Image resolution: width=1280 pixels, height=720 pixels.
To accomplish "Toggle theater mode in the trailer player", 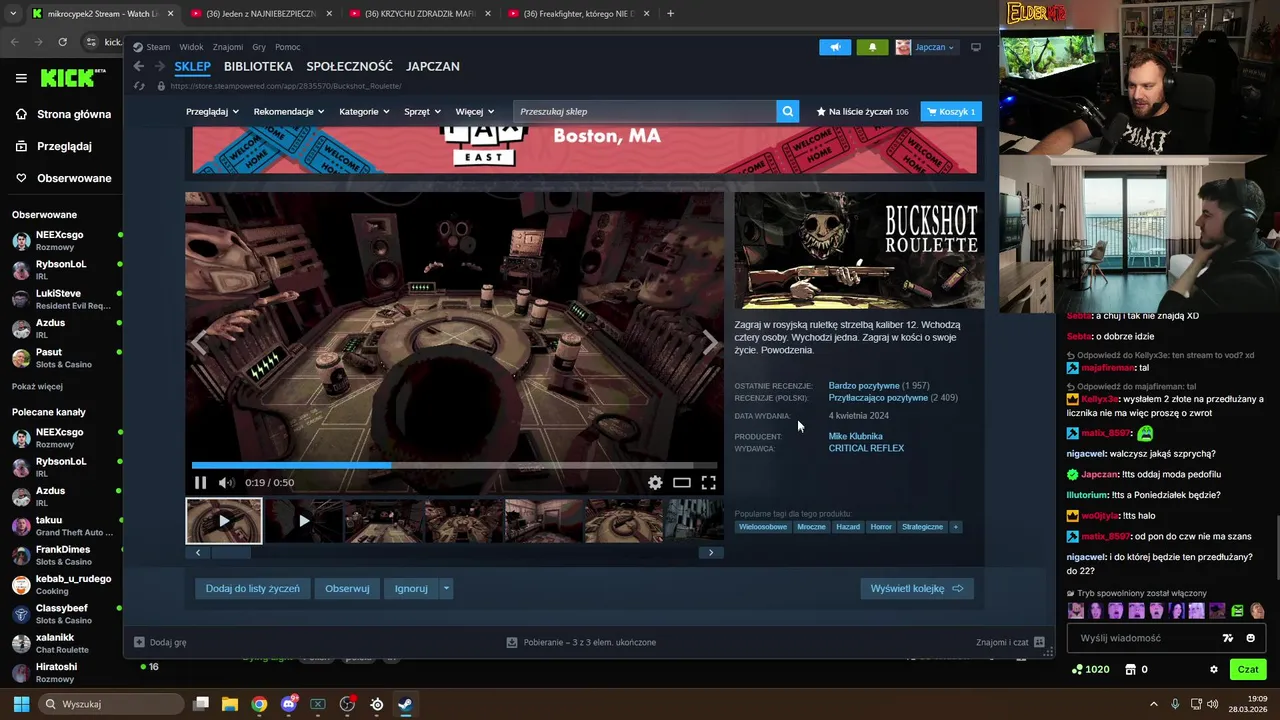I will pos(682,483).
